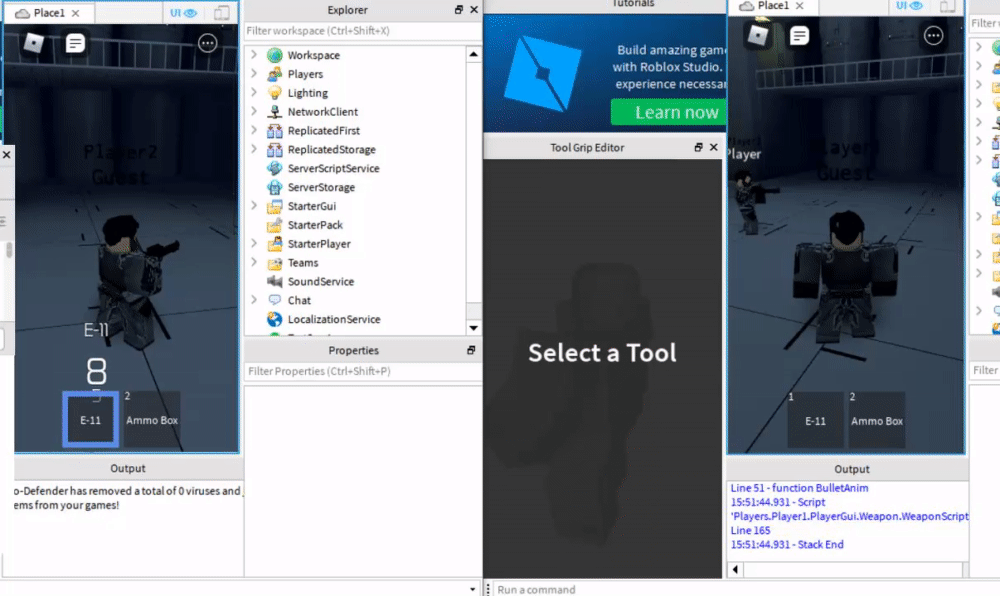Select E-11 hotbar slot in right viewport
Screen dimensions: 1000x596
coord(815,420)
